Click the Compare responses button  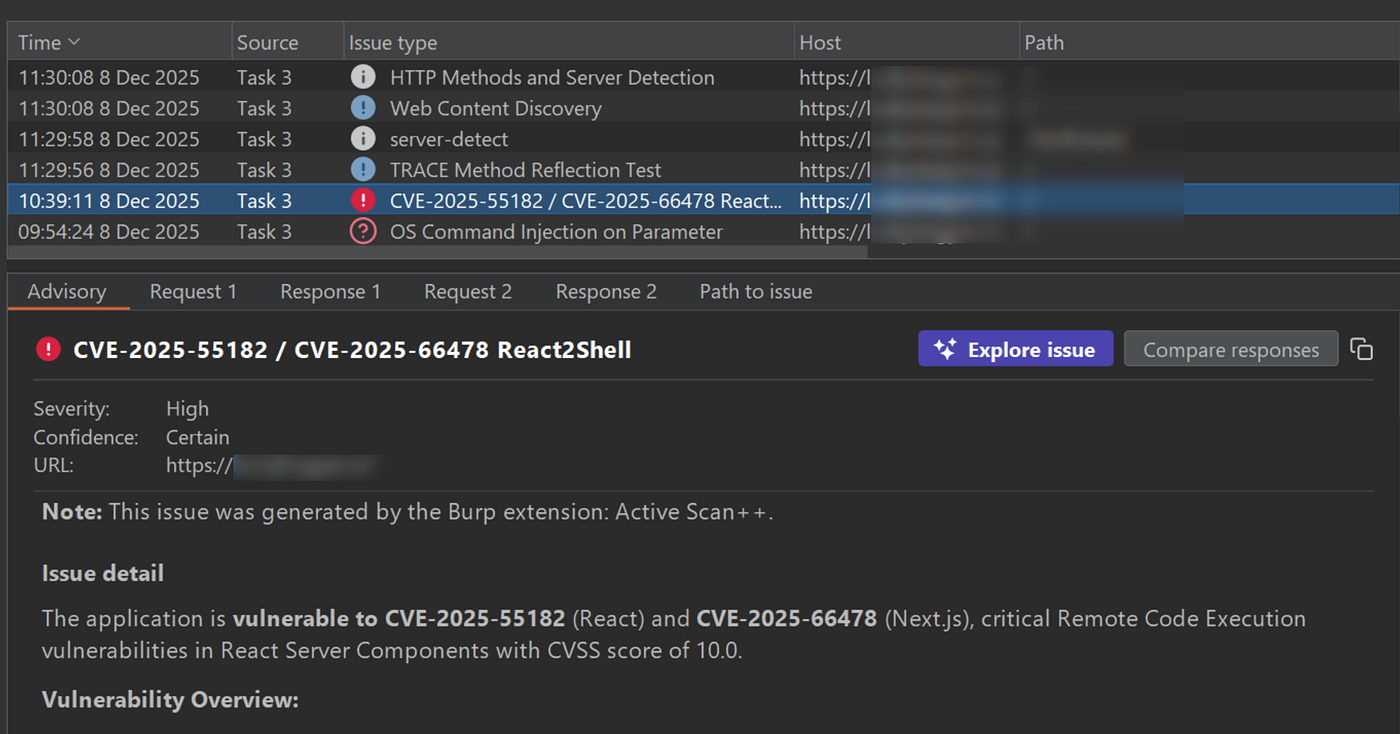pyautogui.click(x=1231, y=349)
